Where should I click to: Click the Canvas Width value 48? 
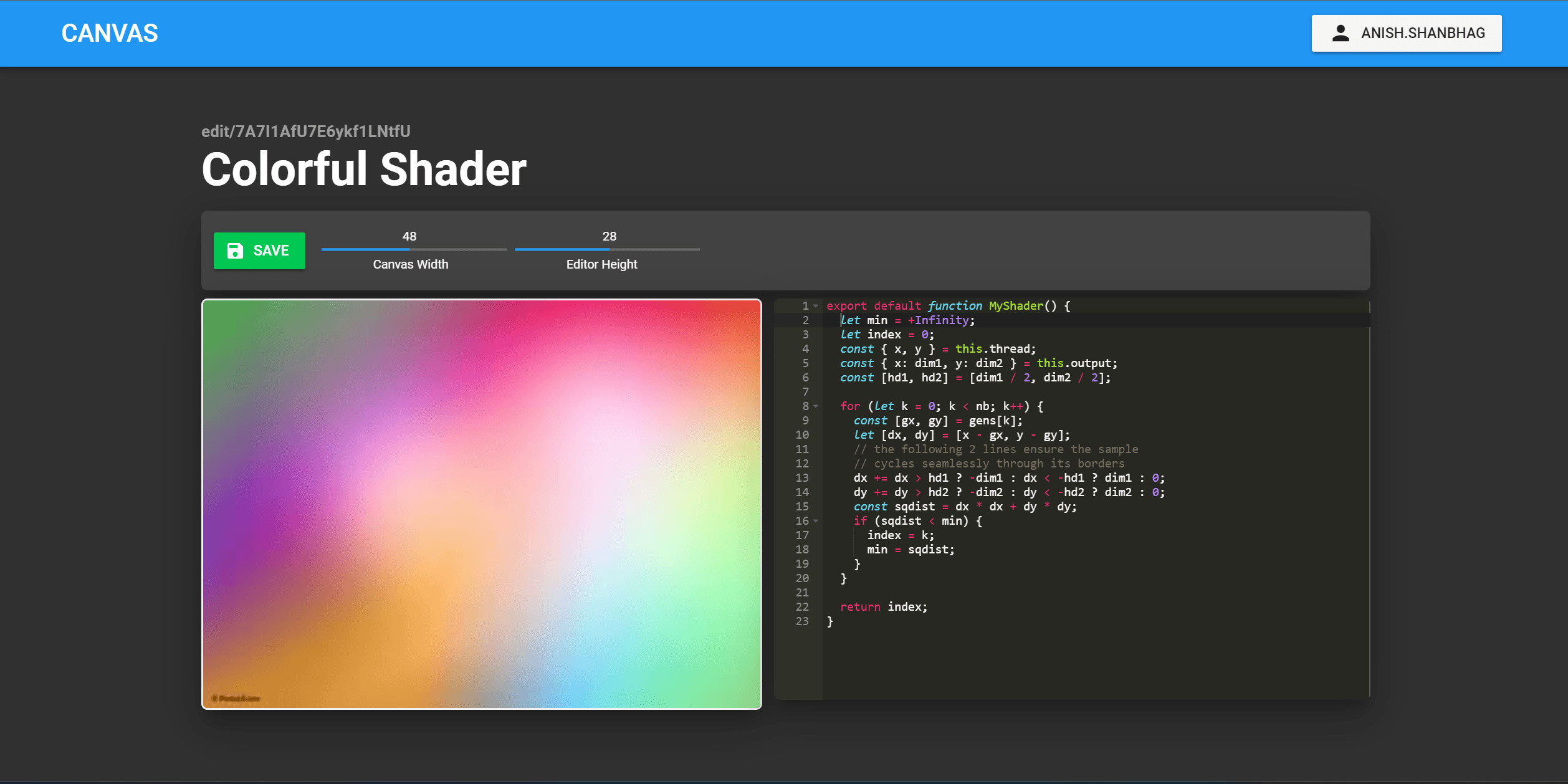coord(409,236)
